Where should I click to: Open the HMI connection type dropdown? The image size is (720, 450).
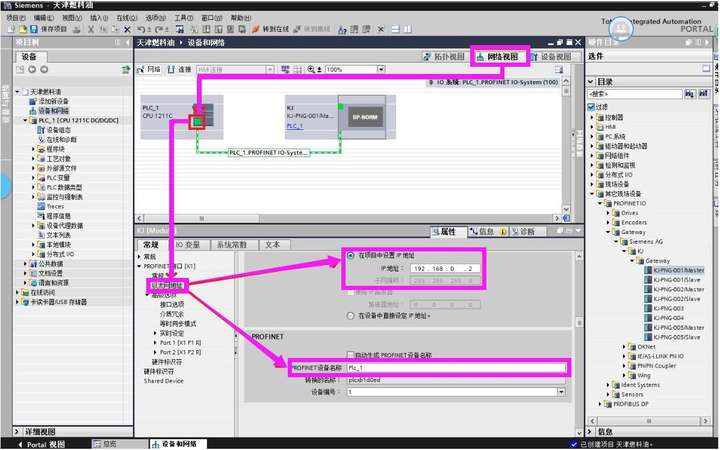tap(270, 69)
